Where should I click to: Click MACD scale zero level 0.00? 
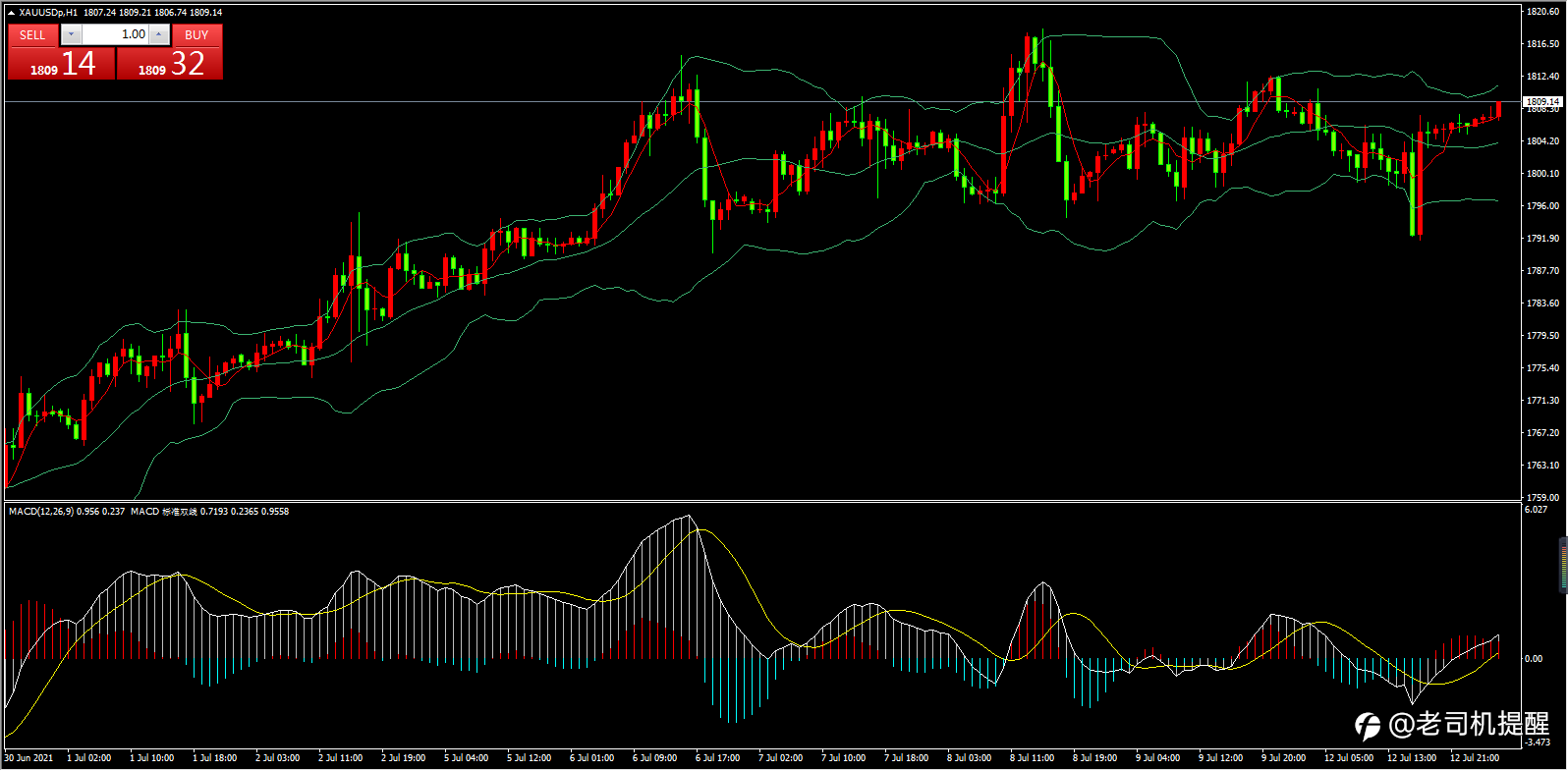pos(1534,659)
